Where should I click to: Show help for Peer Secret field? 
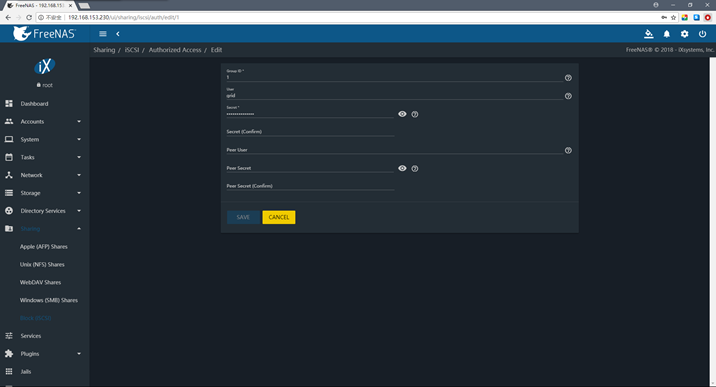tap(415, 169)
